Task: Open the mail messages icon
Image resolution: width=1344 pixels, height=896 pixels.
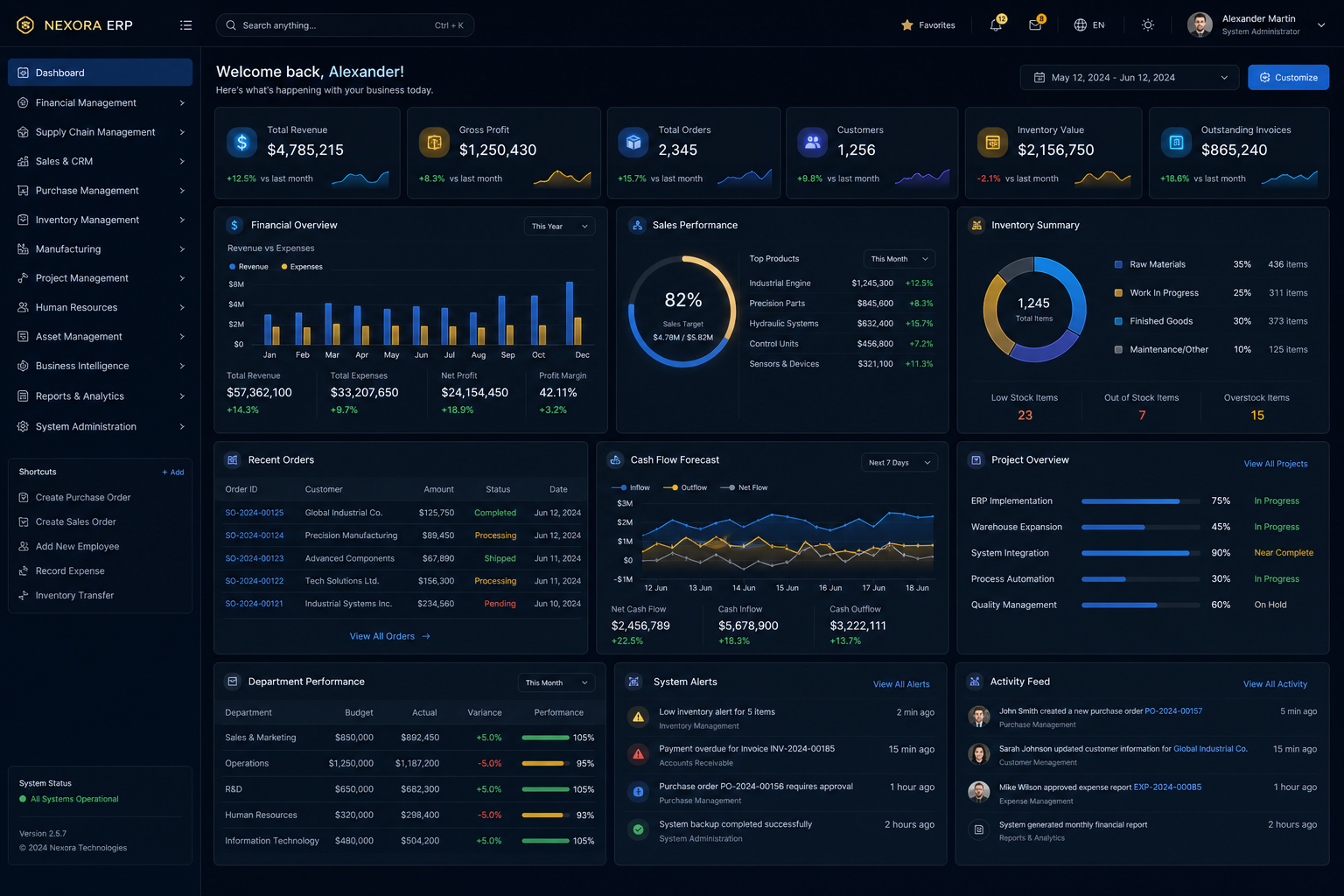Action: (1035, 25)
